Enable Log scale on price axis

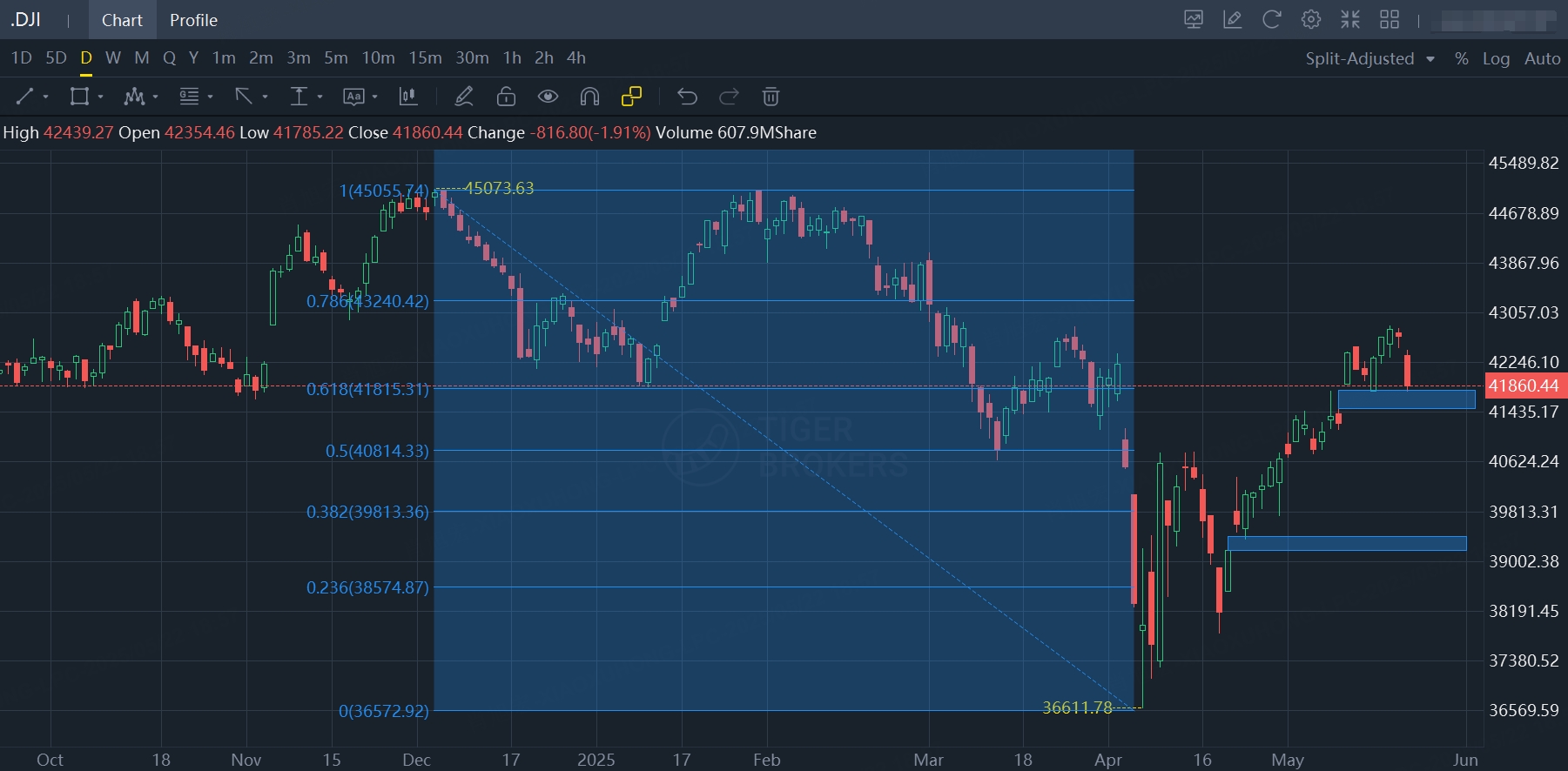(x=1496, y=58)
